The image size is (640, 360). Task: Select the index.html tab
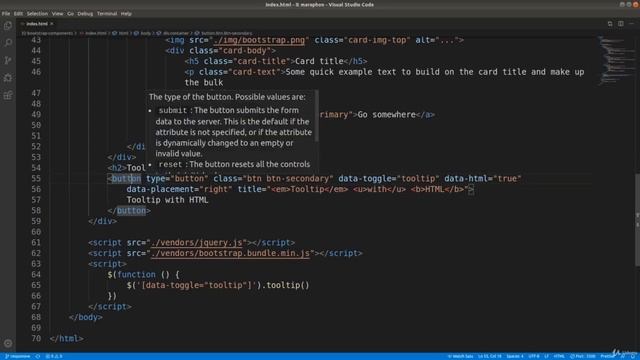(37, 24)
